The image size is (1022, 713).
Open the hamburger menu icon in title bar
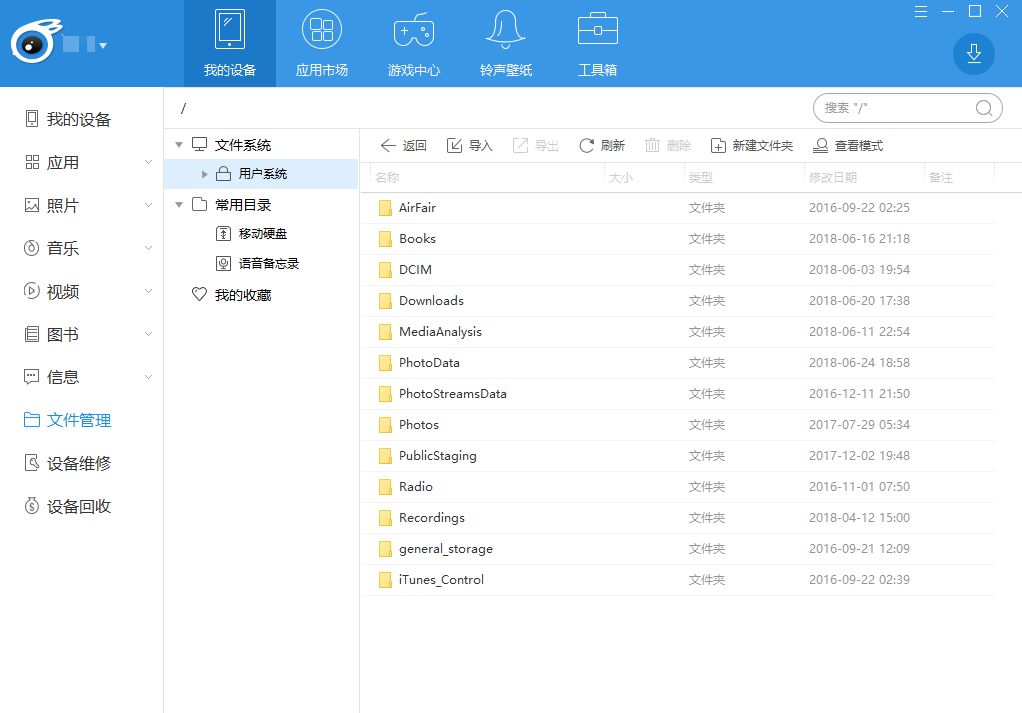921,12
